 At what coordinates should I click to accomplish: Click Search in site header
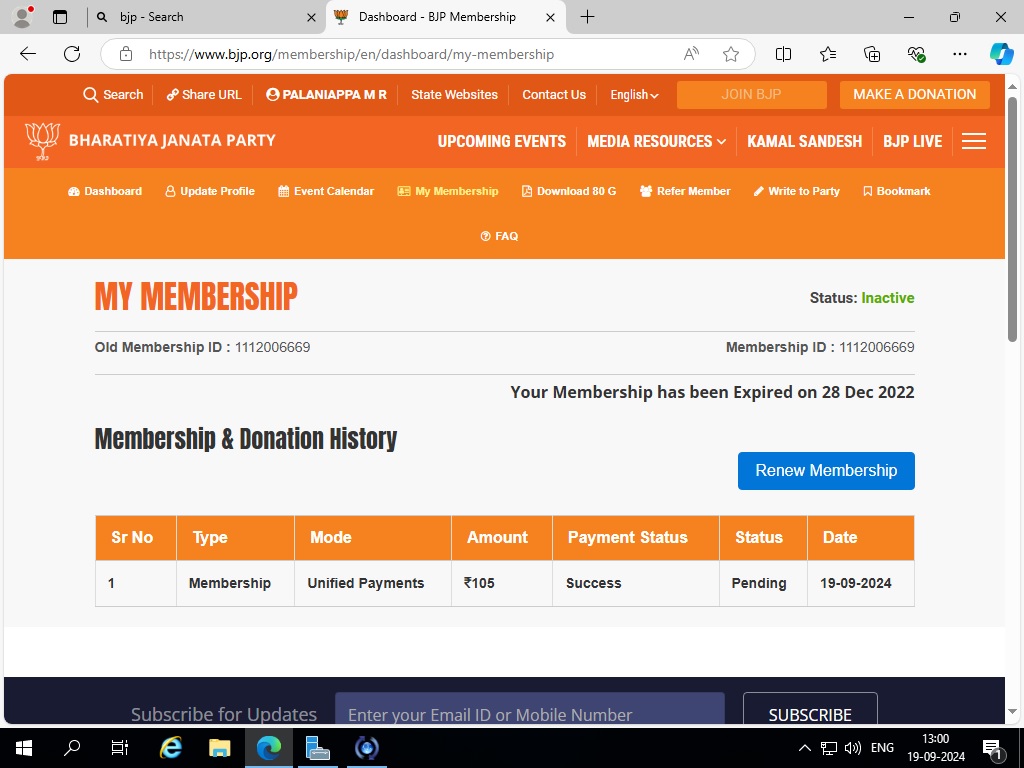click(x=113, y=95)
